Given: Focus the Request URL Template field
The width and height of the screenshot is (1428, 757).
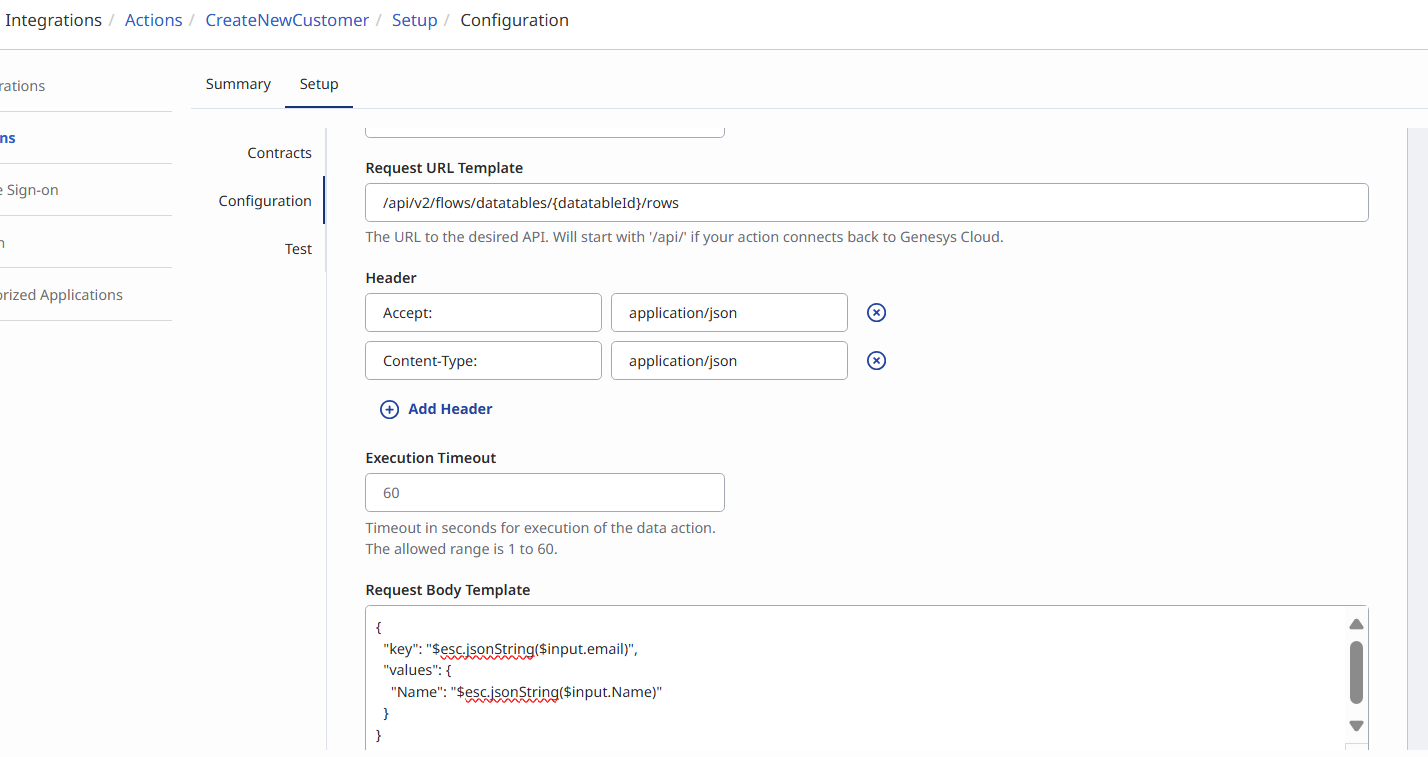Looking at the screenshot, I should [x=866, y=203].
